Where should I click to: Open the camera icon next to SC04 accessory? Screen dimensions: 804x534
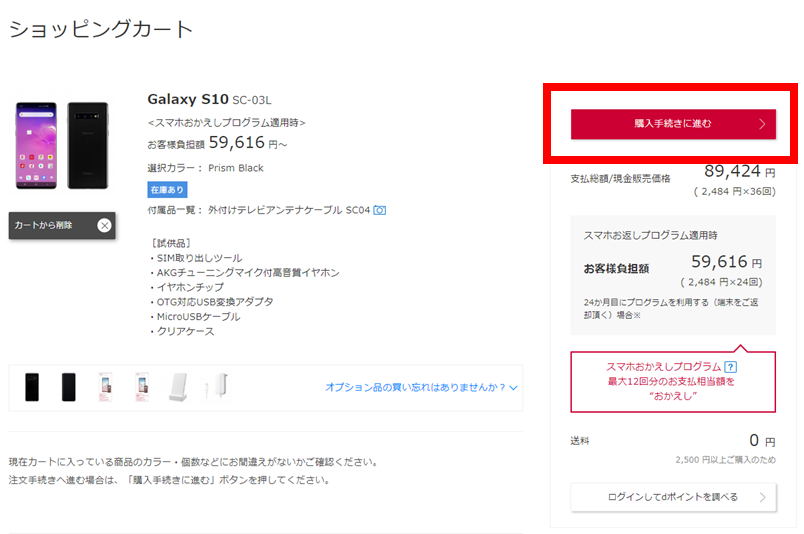pos(379,210)
